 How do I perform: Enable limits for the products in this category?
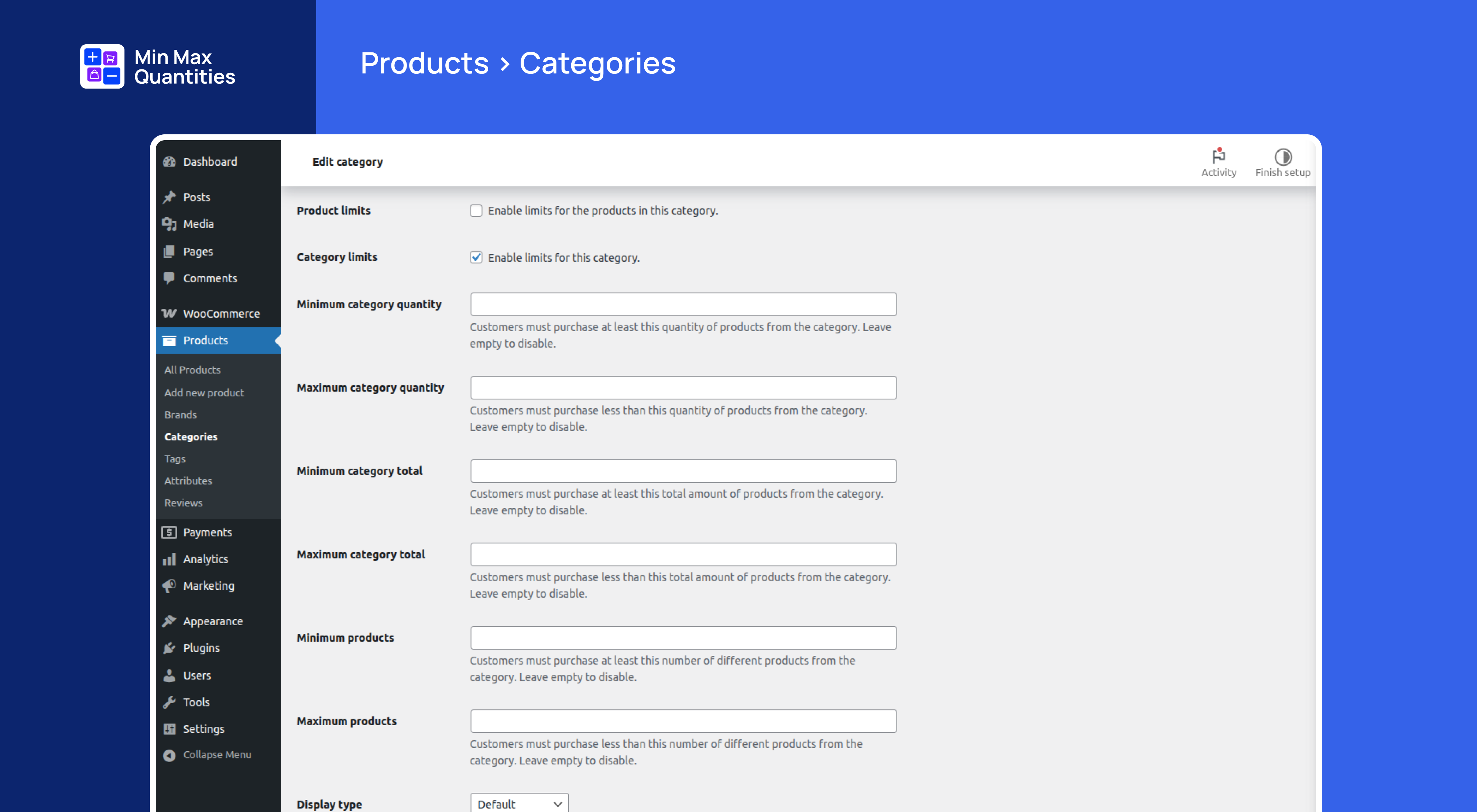476,211
